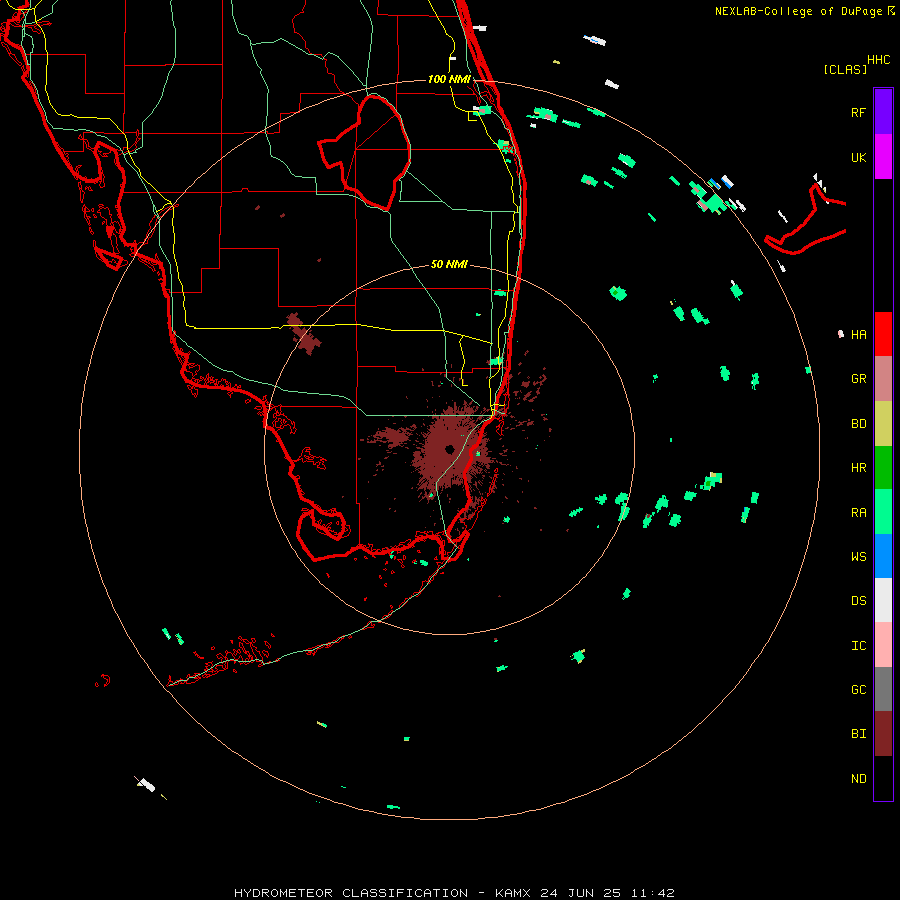Click the 'RF' legend label
The height and width of the screenshot is (900, 900).
point(858,112)
